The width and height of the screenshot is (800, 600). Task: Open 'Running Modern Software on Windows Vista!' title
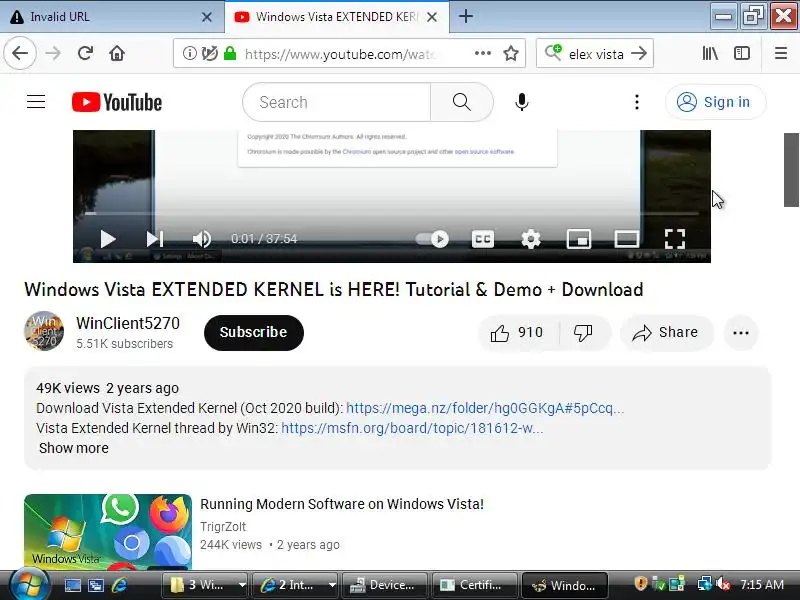342,504
